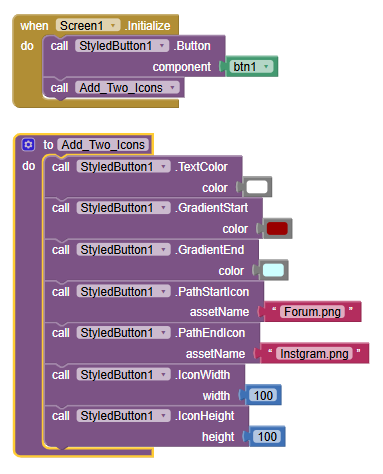The height and width of the screenshot is (474, 383).
Task: Edit the Instgram.png text field
Action: (314, 354)
